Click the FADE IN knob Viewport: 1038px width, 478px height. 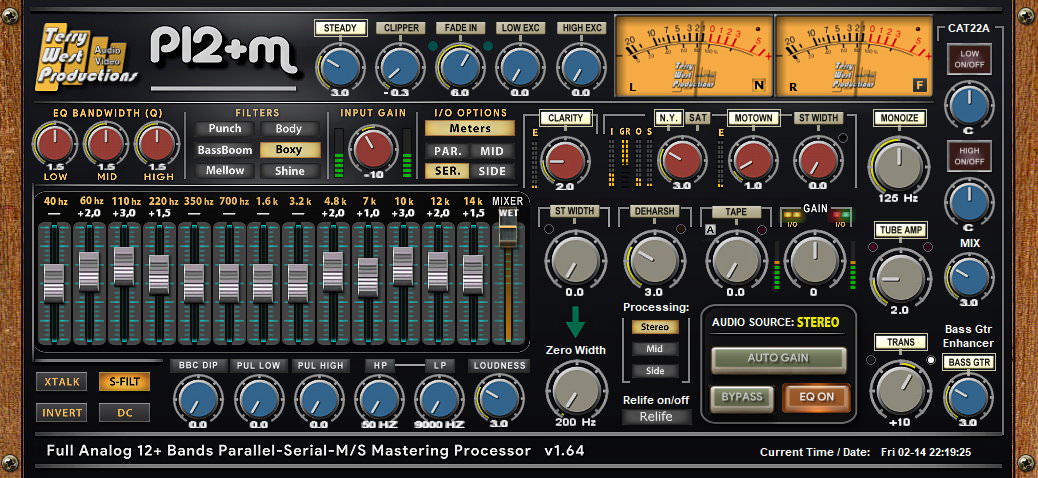(x=461, y=66)
